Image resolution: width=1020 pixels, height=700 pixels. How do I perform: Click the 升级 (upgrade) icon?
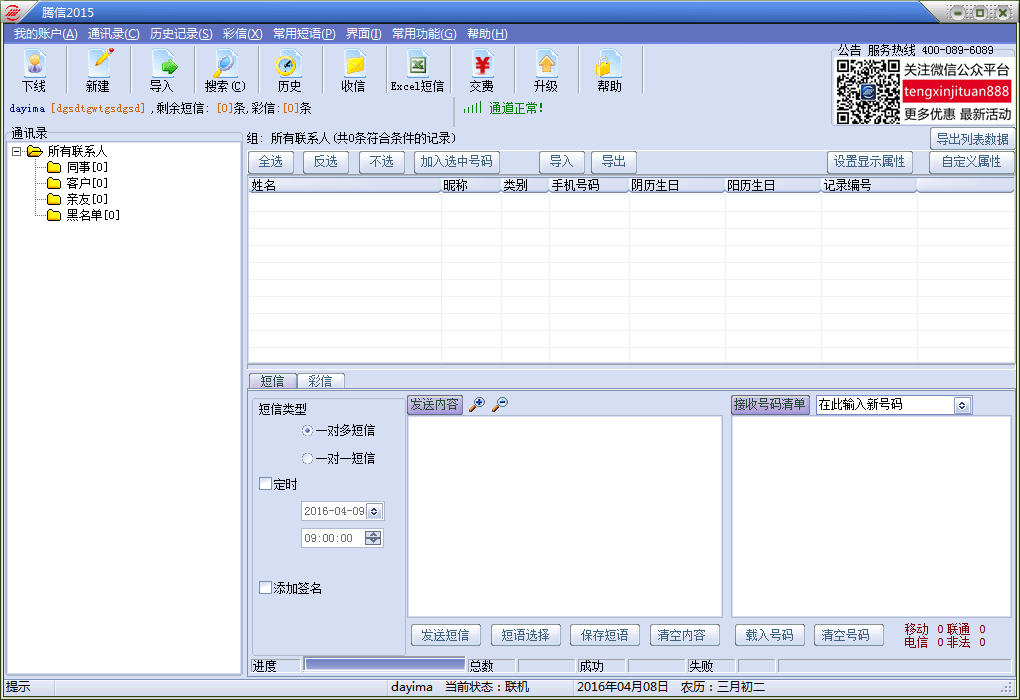pos(545,69)
